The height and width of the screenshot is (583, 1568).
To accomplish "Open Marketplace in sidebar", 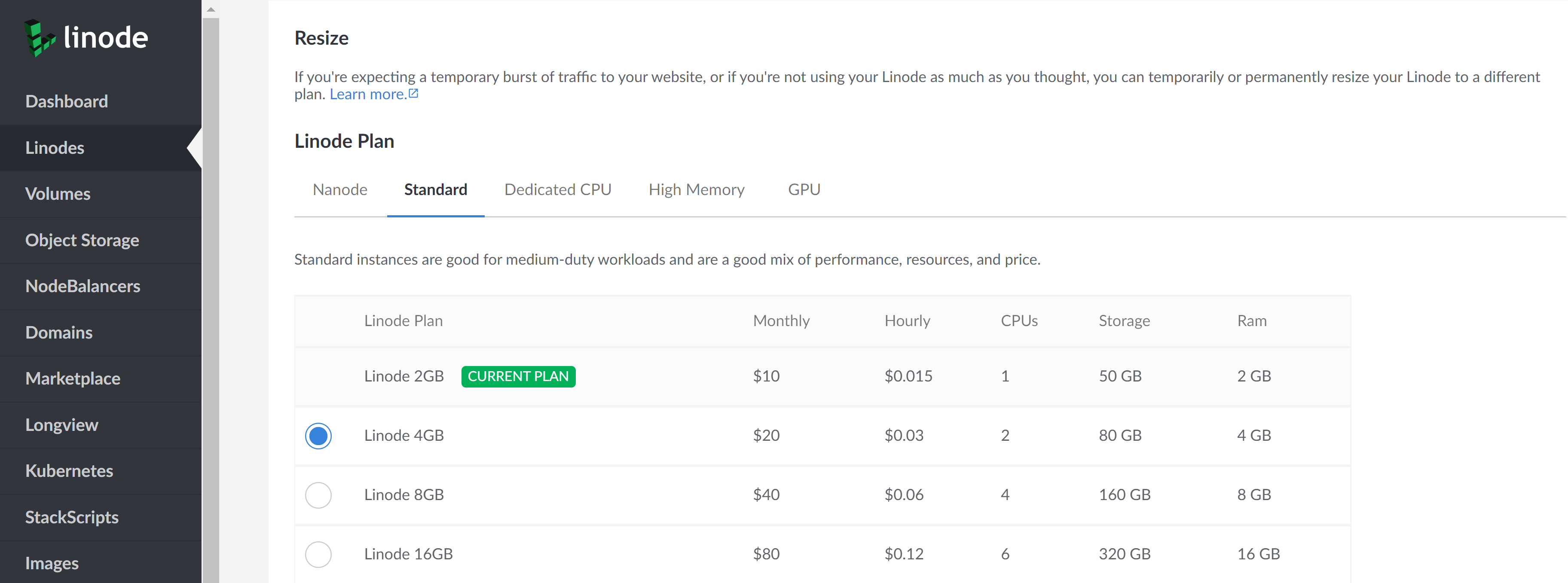I will pyautogui.click(x=73, y=378).
